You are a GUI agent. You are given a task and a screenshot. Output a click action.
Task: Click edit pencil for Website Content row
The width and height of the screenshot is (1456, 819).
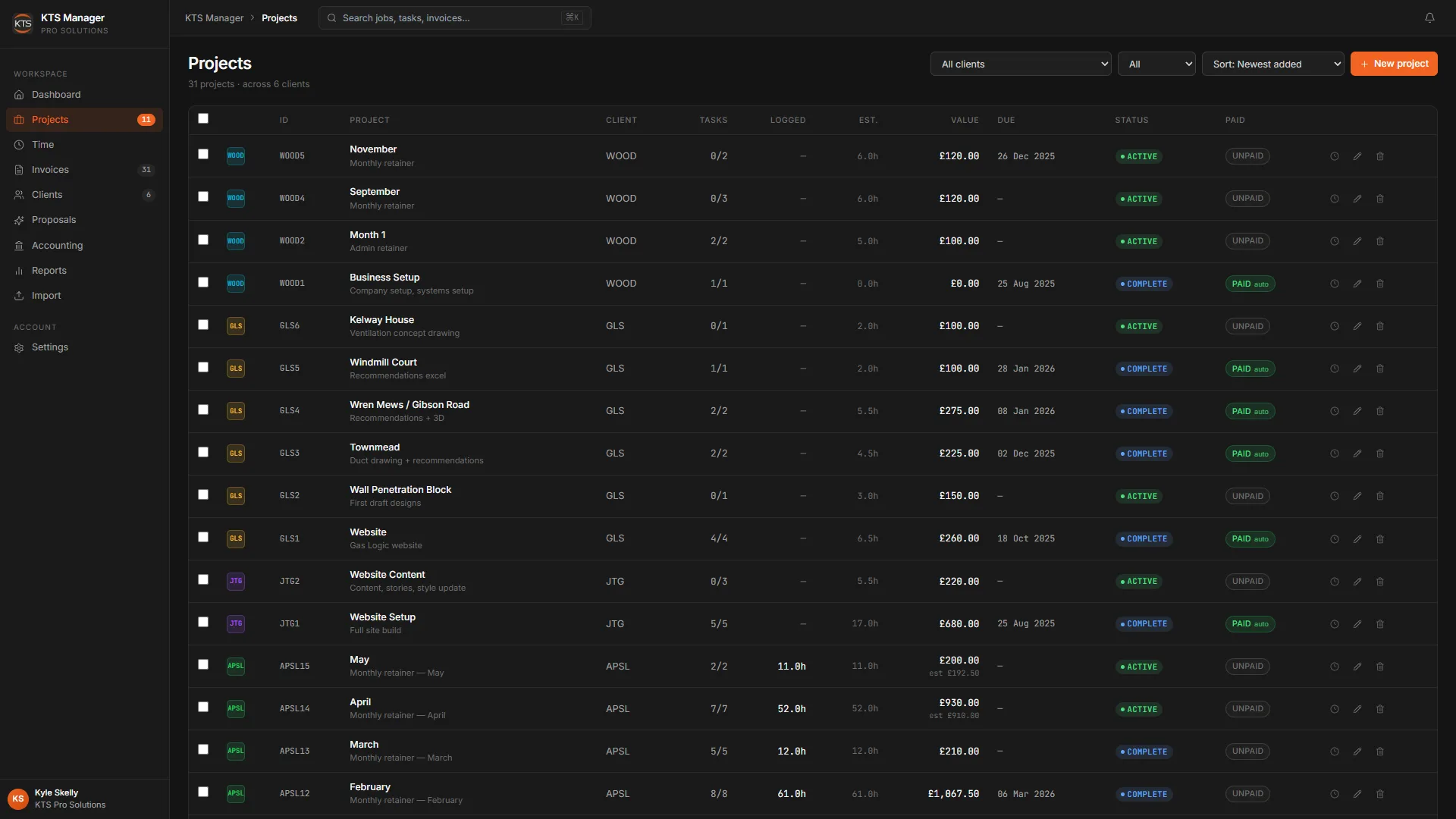pyautogui.click(x=1357, y=582)
